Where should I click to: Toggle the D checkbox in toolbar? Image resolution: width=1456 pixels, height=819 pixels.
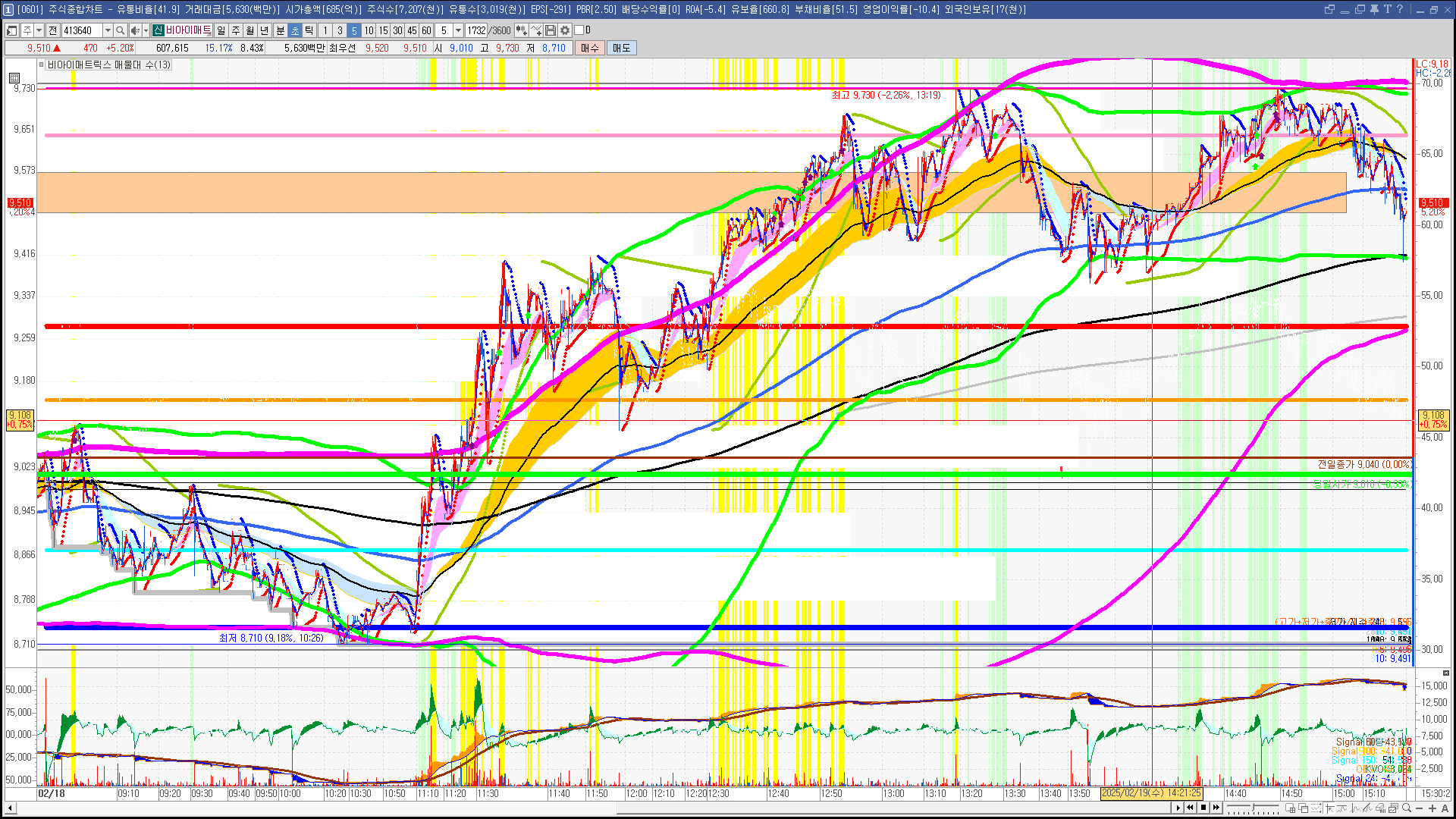coord(579,30)
